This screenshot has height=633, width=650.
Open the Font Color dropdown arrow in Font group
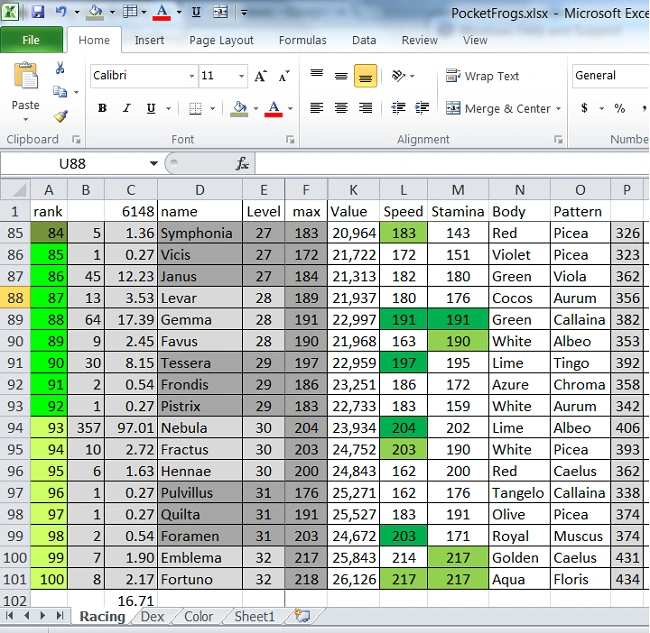[290, 109]
